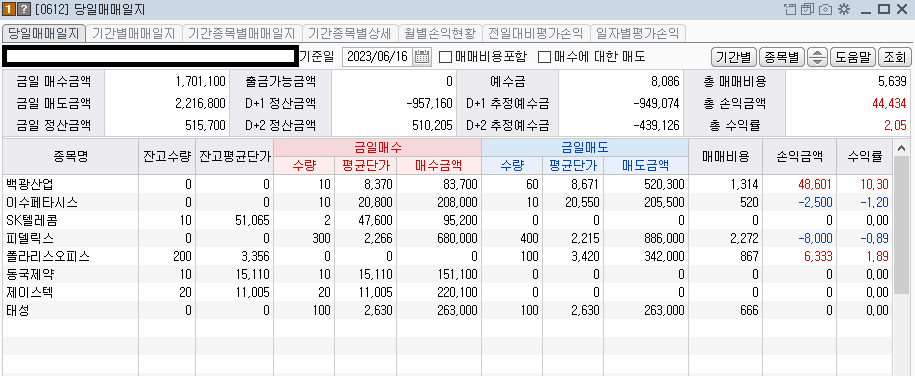Minimize the 당일매매일지 window

[x=866, y=9]
